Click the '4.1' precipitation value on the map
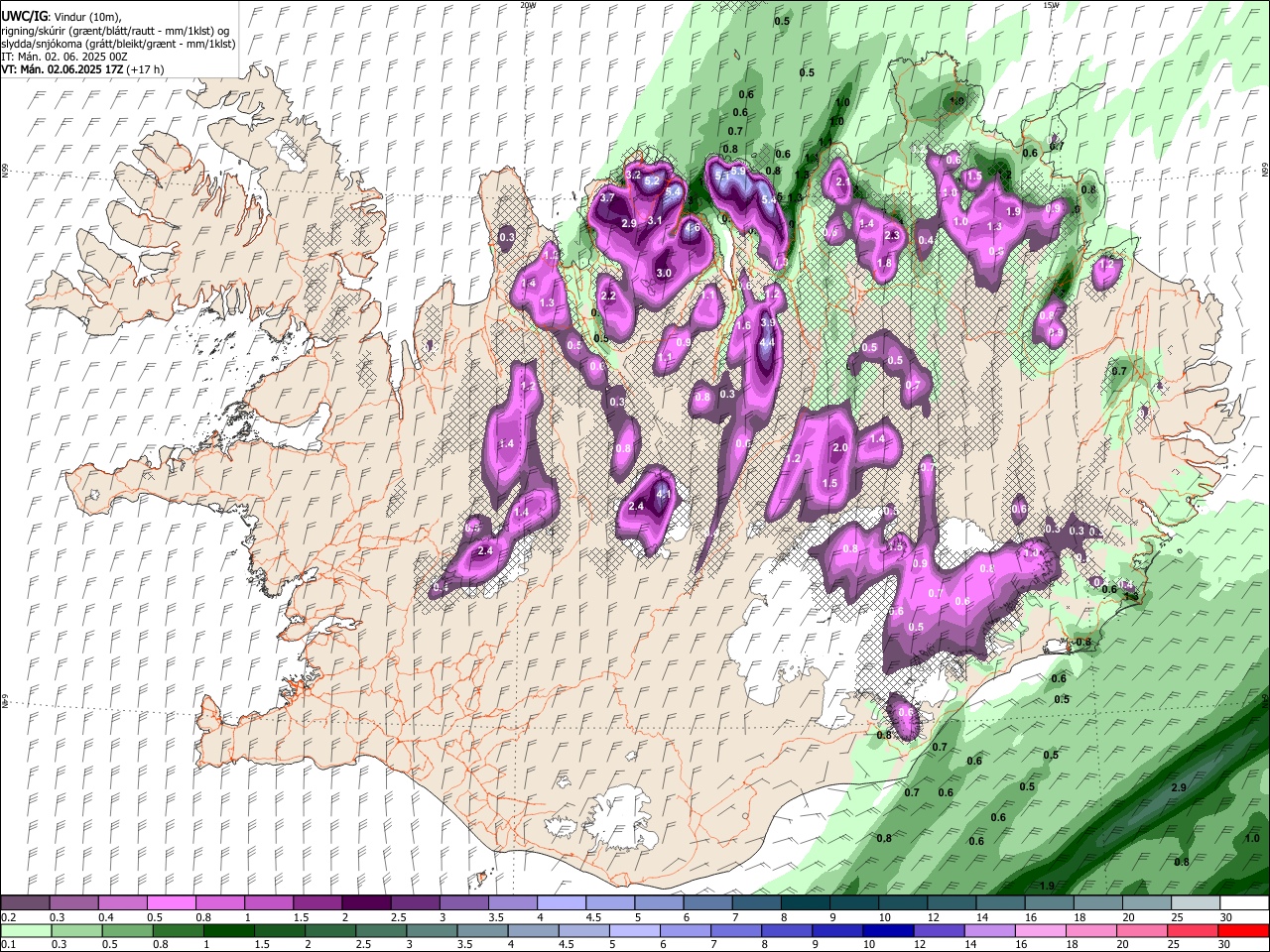 click(x=665, y=494)
